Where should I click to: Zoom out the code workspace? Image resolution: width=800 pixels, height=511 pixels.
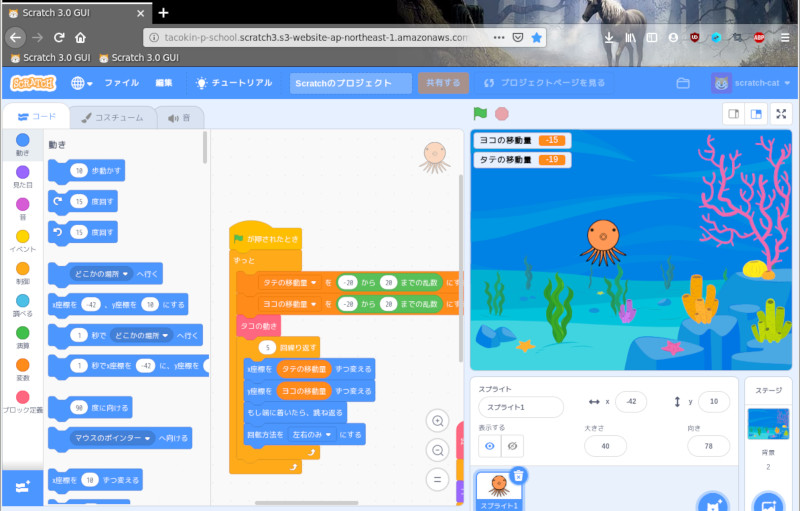(x=437, y=450)
